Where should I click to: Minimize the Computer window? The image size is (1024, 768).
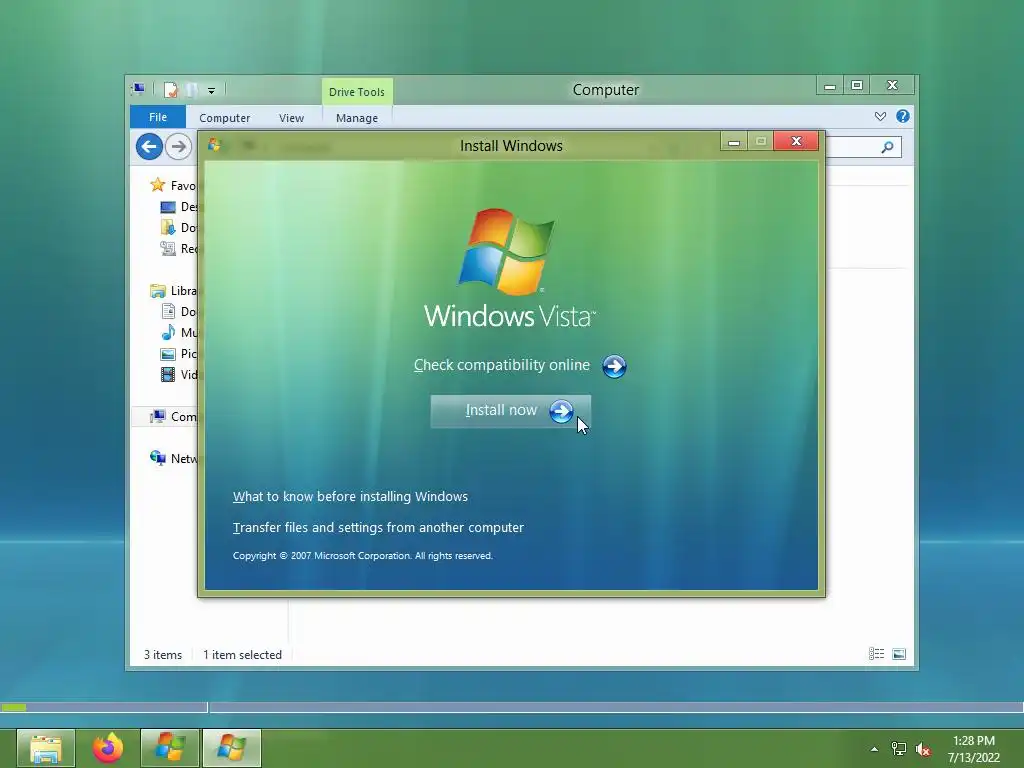[x=830, y=86]
